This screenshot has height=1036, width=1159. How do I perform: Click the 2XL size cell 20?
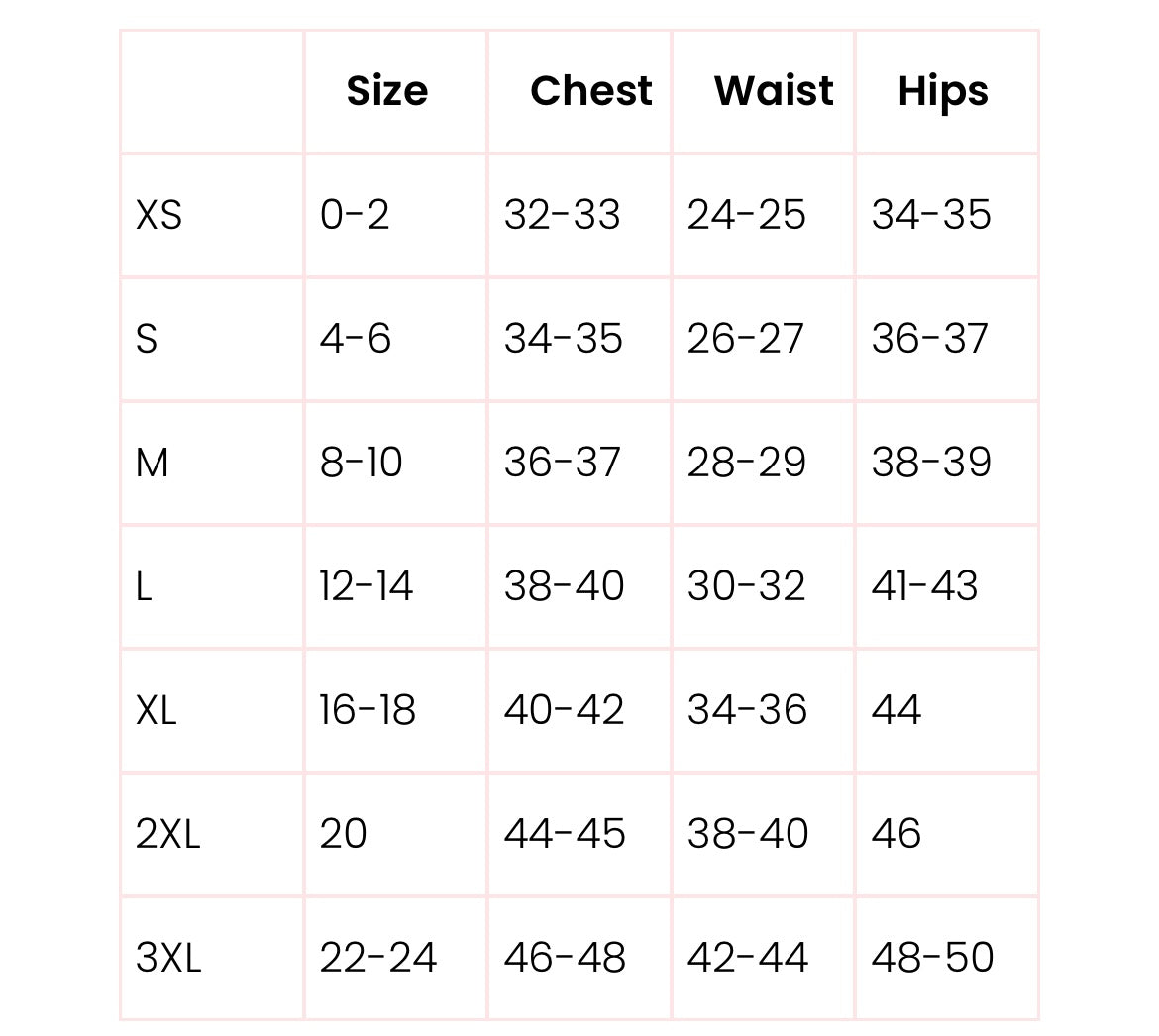coord(343,834)
